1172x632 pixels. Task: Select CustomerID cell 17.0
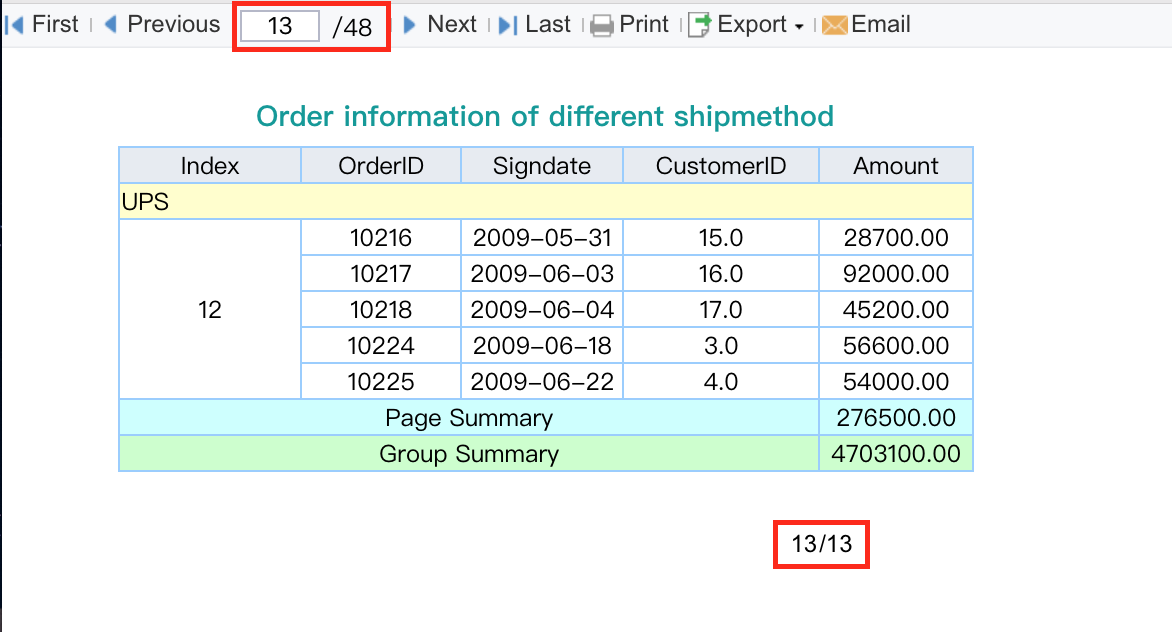point(721,309)
